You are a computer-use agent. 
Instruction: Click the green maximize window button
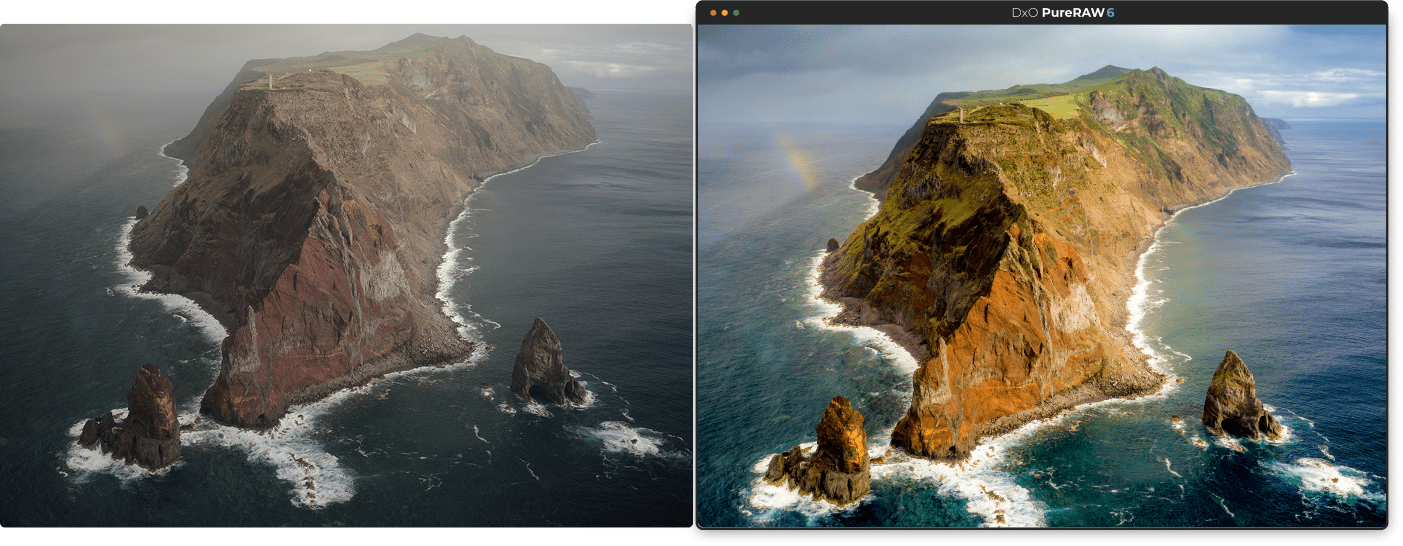737,13
